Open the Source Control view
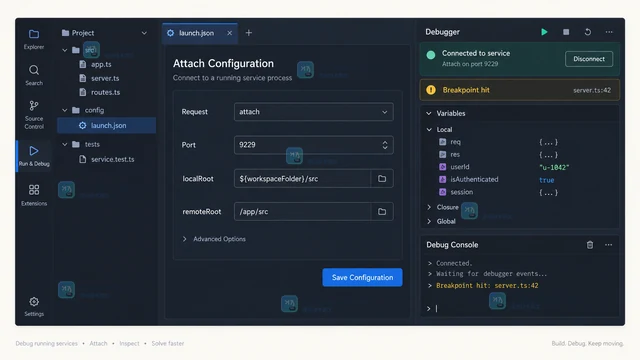The image size is (640, 360). pos(34,114)
